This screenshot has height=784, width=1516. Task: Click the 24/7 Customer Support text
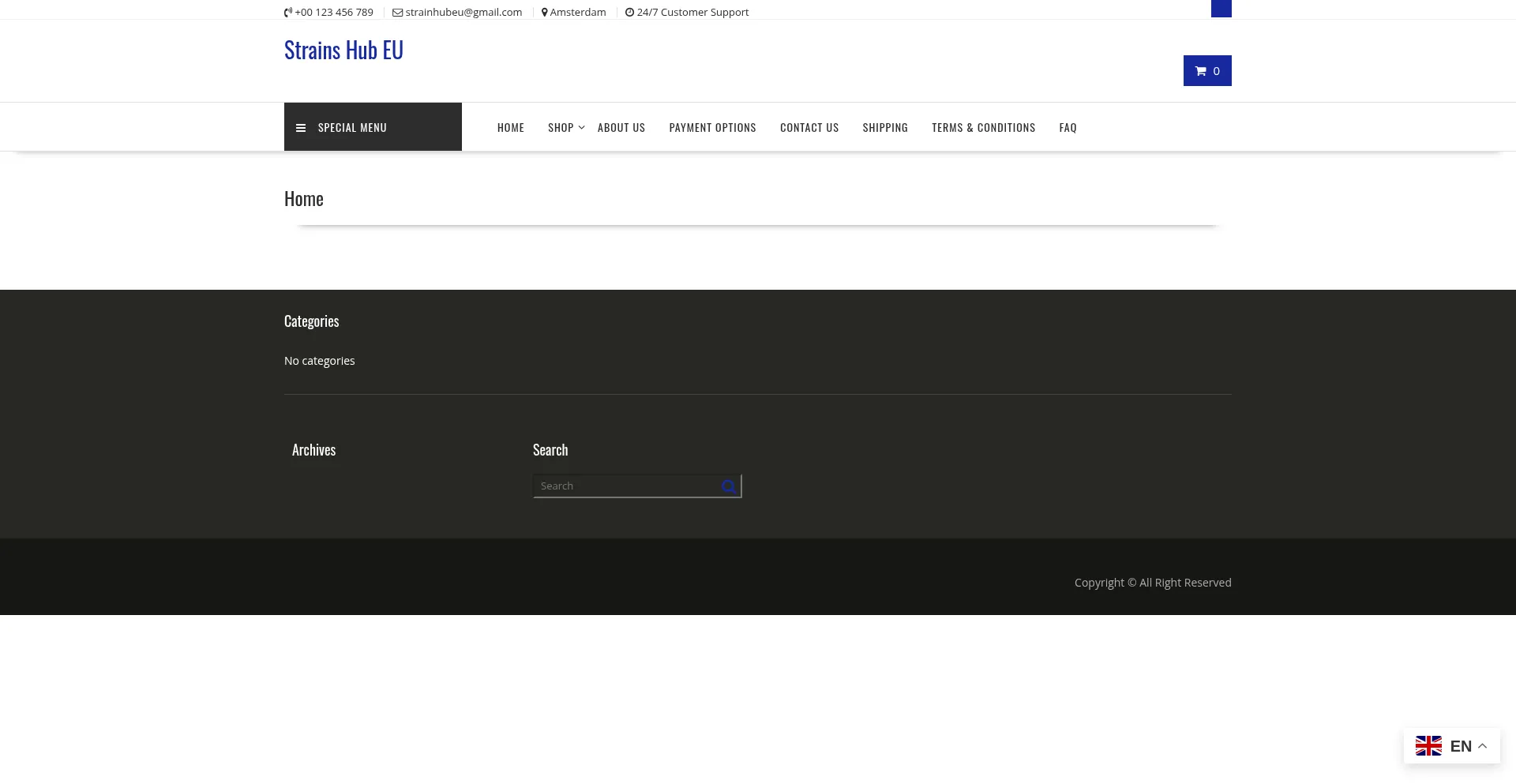point(692,12)
